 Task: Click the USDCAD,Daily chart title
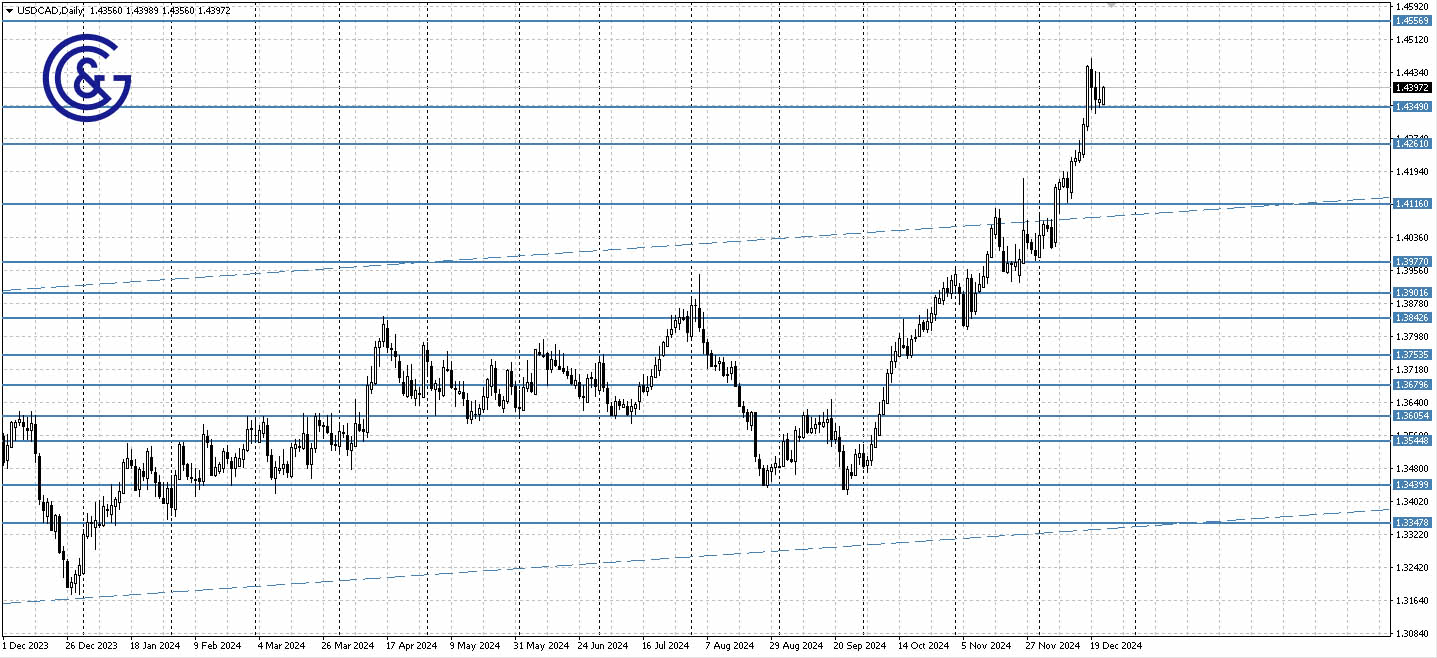(x=48, y=10)
